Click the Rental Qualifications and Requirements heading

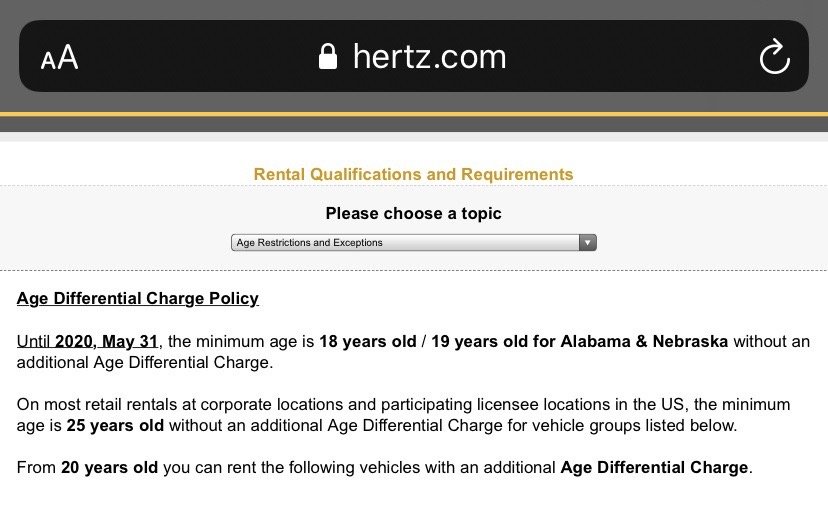coord(413,174)
